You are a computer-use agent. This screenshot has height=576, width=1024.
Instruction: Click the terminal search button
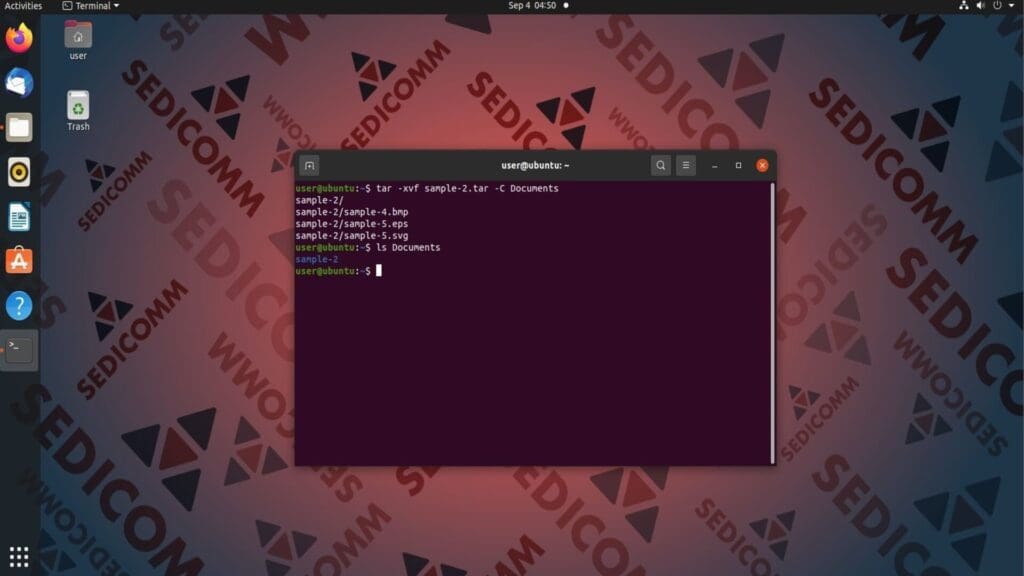coord(660,165)
